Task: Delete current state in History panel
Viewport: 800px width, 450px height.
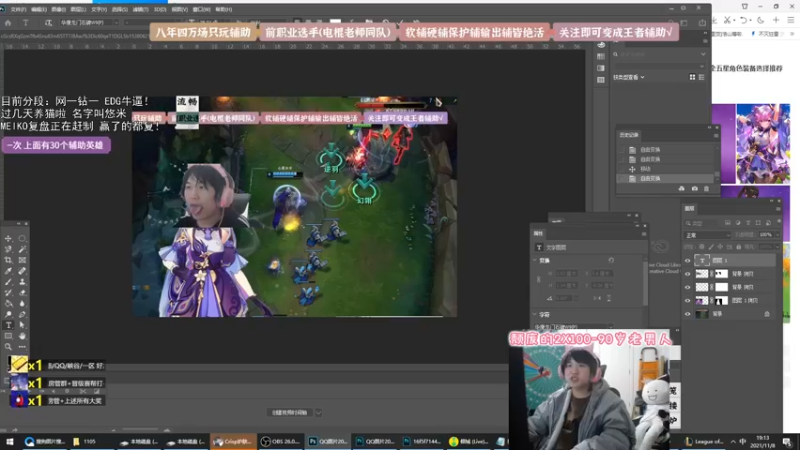Action: click(x=707, y=189)
